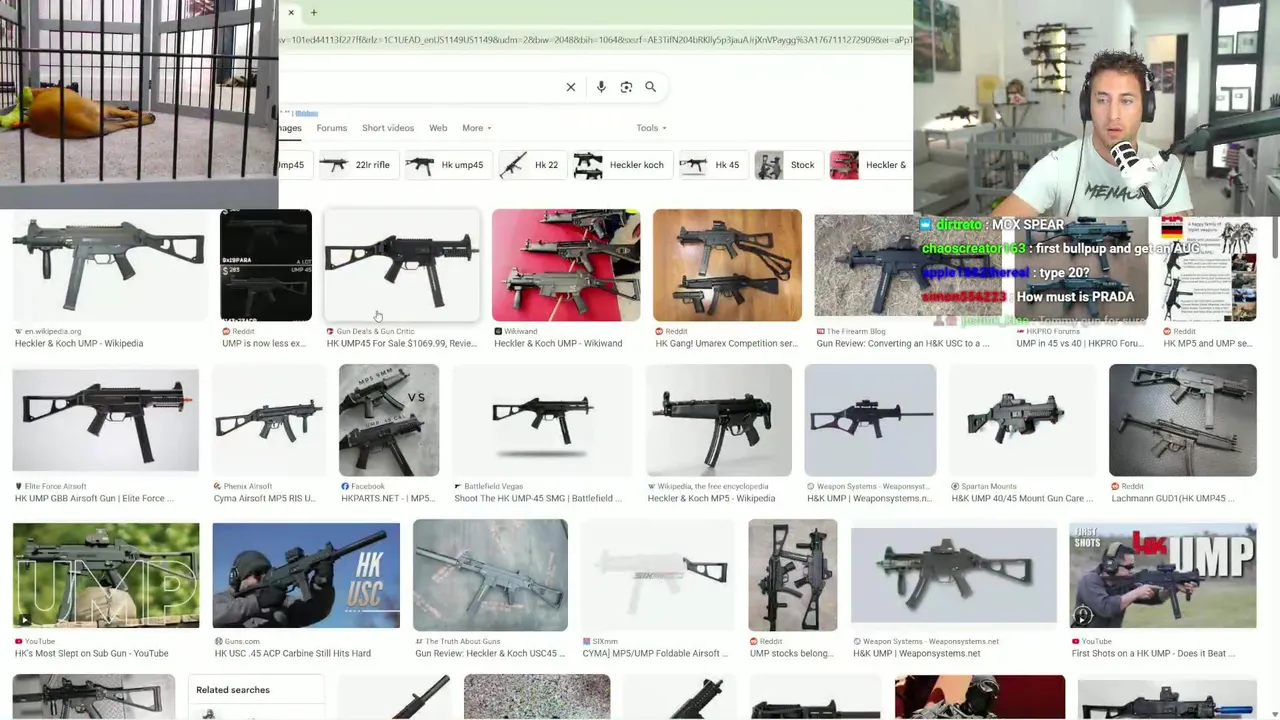The width and height of the screenshot is (1280, 720).
Task: Switch to Short videos tab
Action: click(388, 128)
